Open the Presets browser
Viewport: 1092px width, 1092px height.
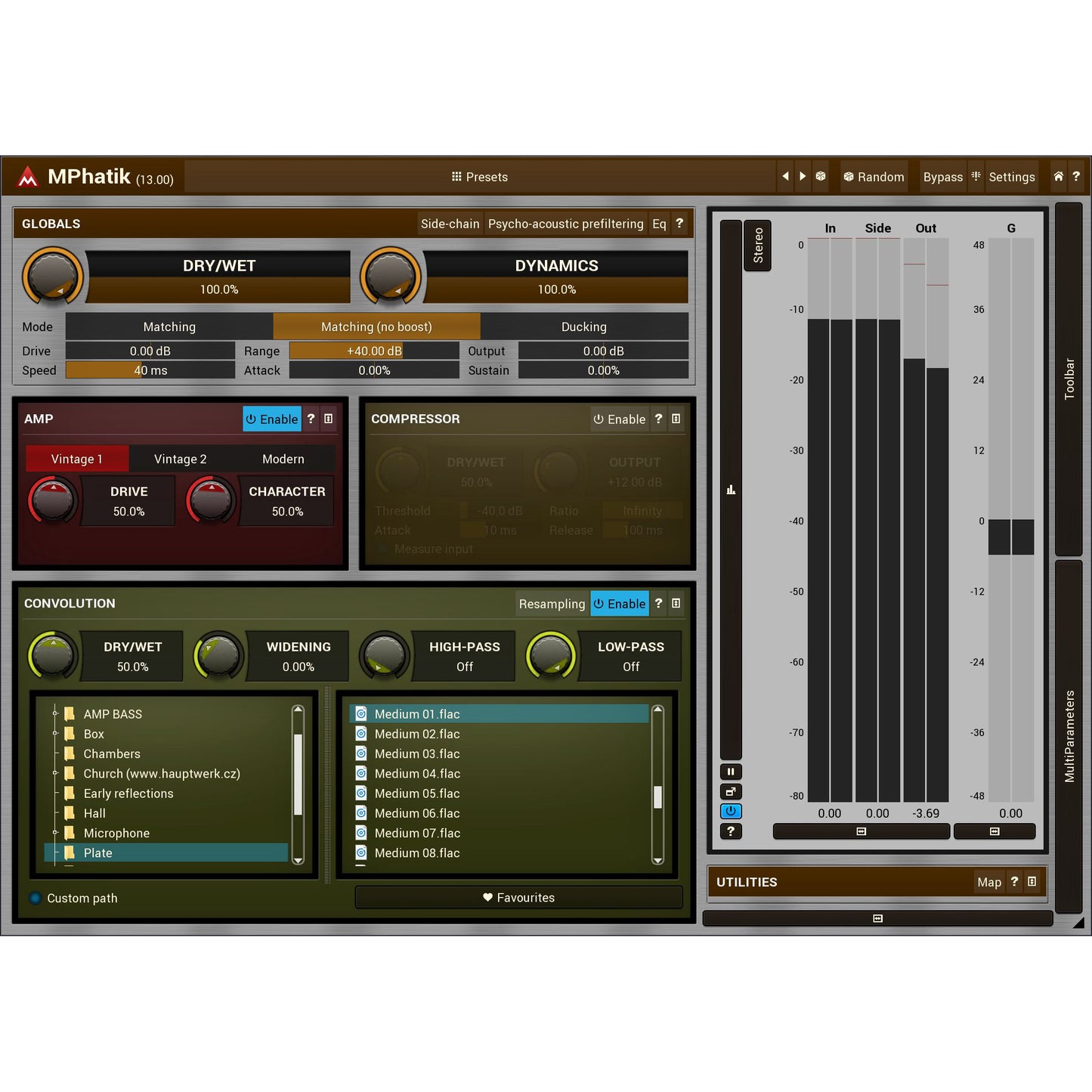480,177
